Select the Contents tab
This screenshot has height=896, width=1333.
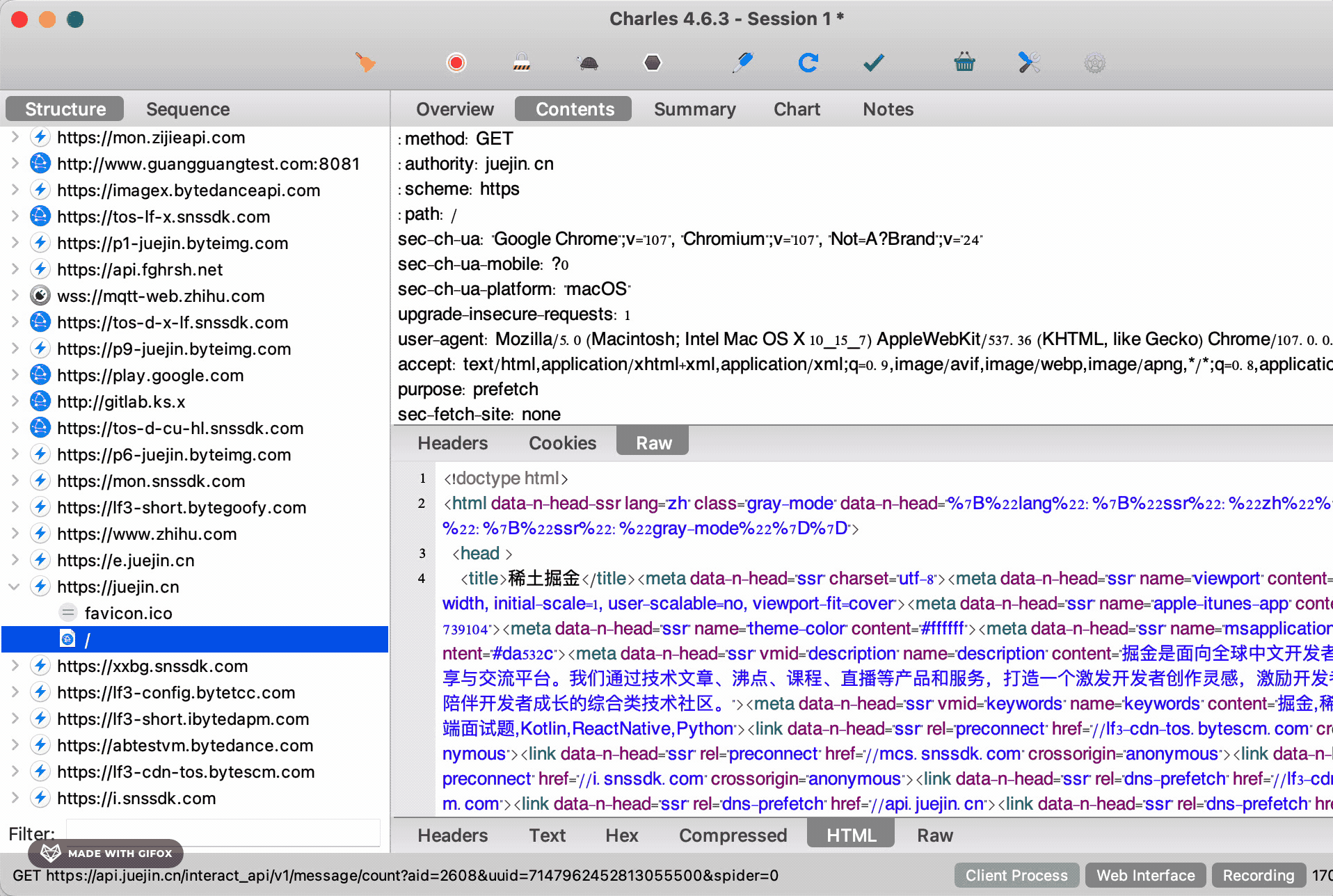tap(574, 109)
